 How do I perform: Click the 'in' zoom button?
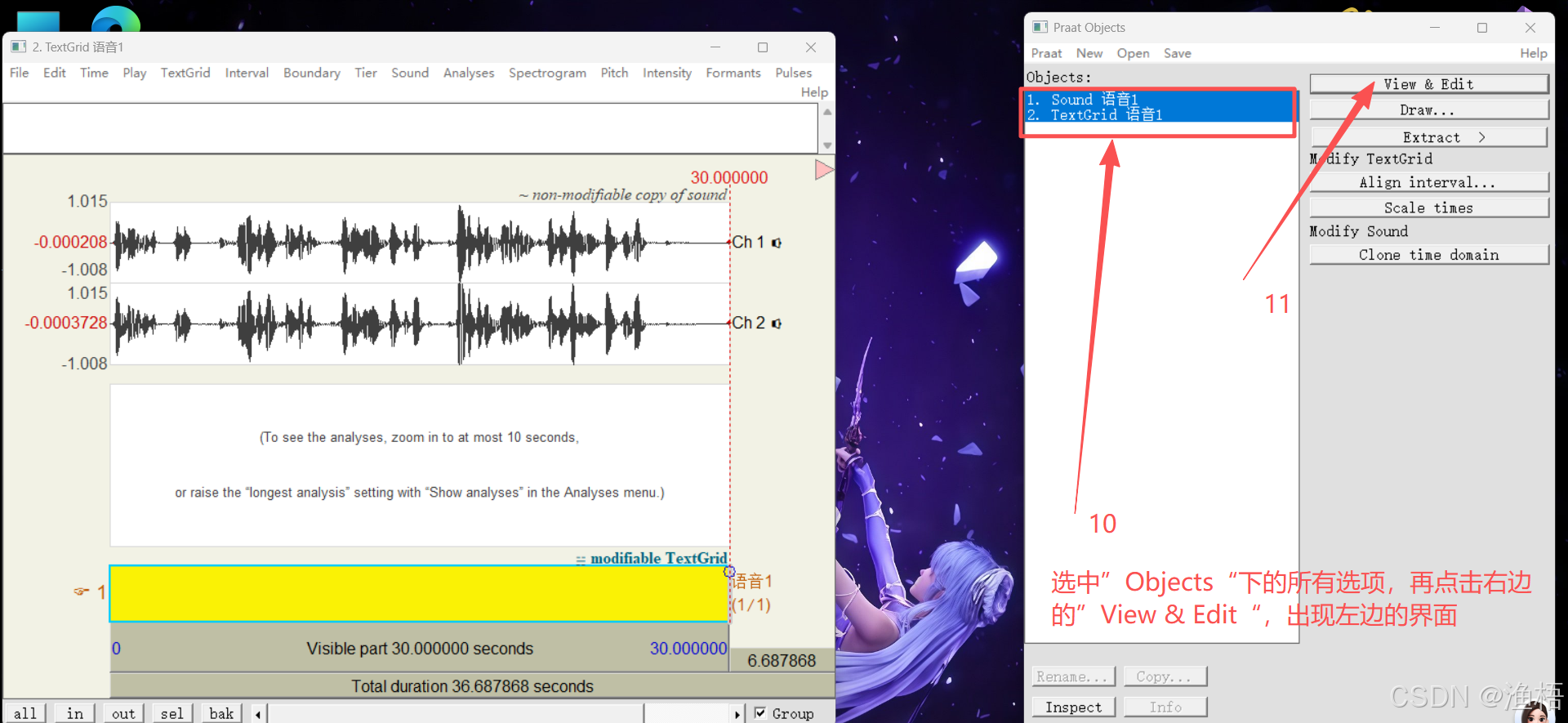click(75, 713)
